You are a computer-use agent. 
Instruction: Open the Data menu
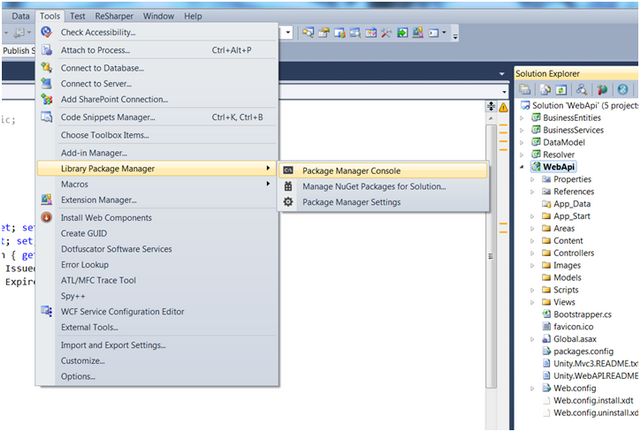tap(20, 16)
